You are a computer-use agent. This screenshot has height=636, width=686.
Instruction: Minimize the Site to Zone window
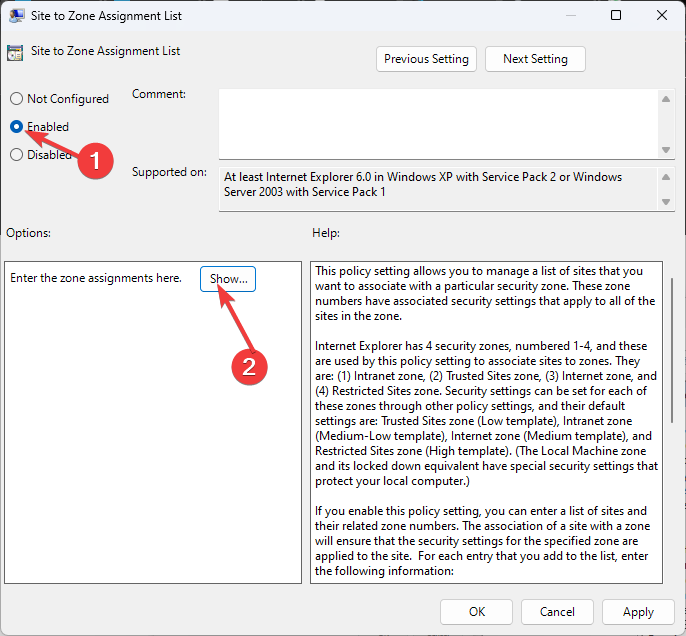point(570,15)
